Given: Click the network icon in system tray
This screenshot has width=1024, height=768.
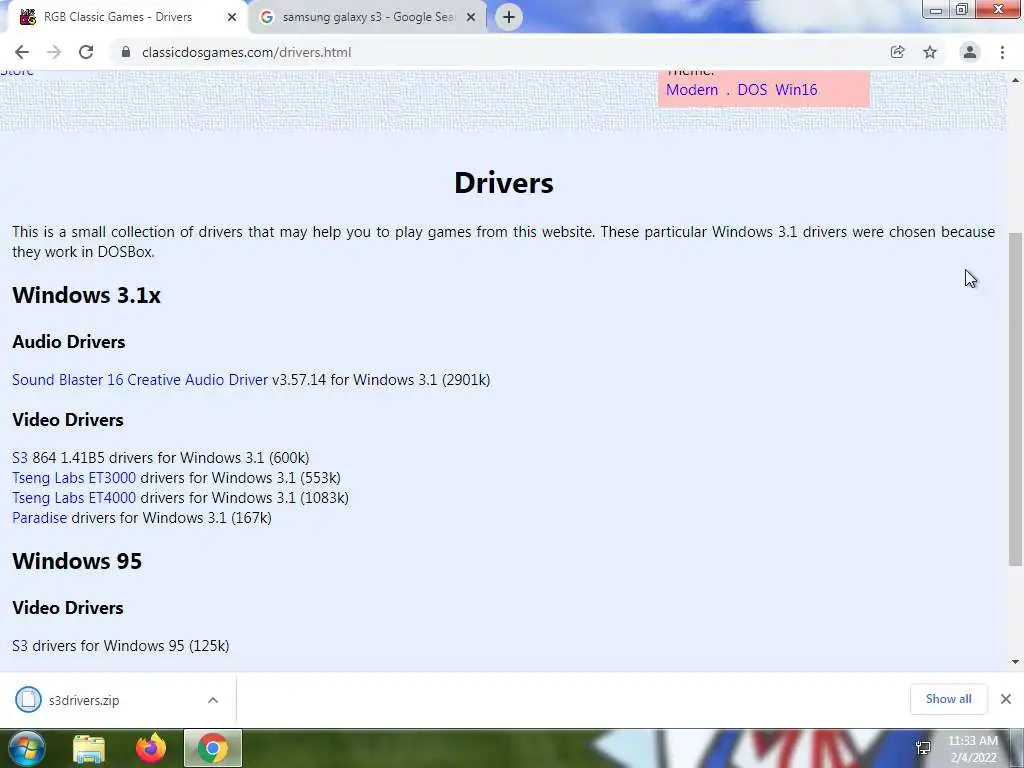Looking at the screenshot, I should coord(923,748).
